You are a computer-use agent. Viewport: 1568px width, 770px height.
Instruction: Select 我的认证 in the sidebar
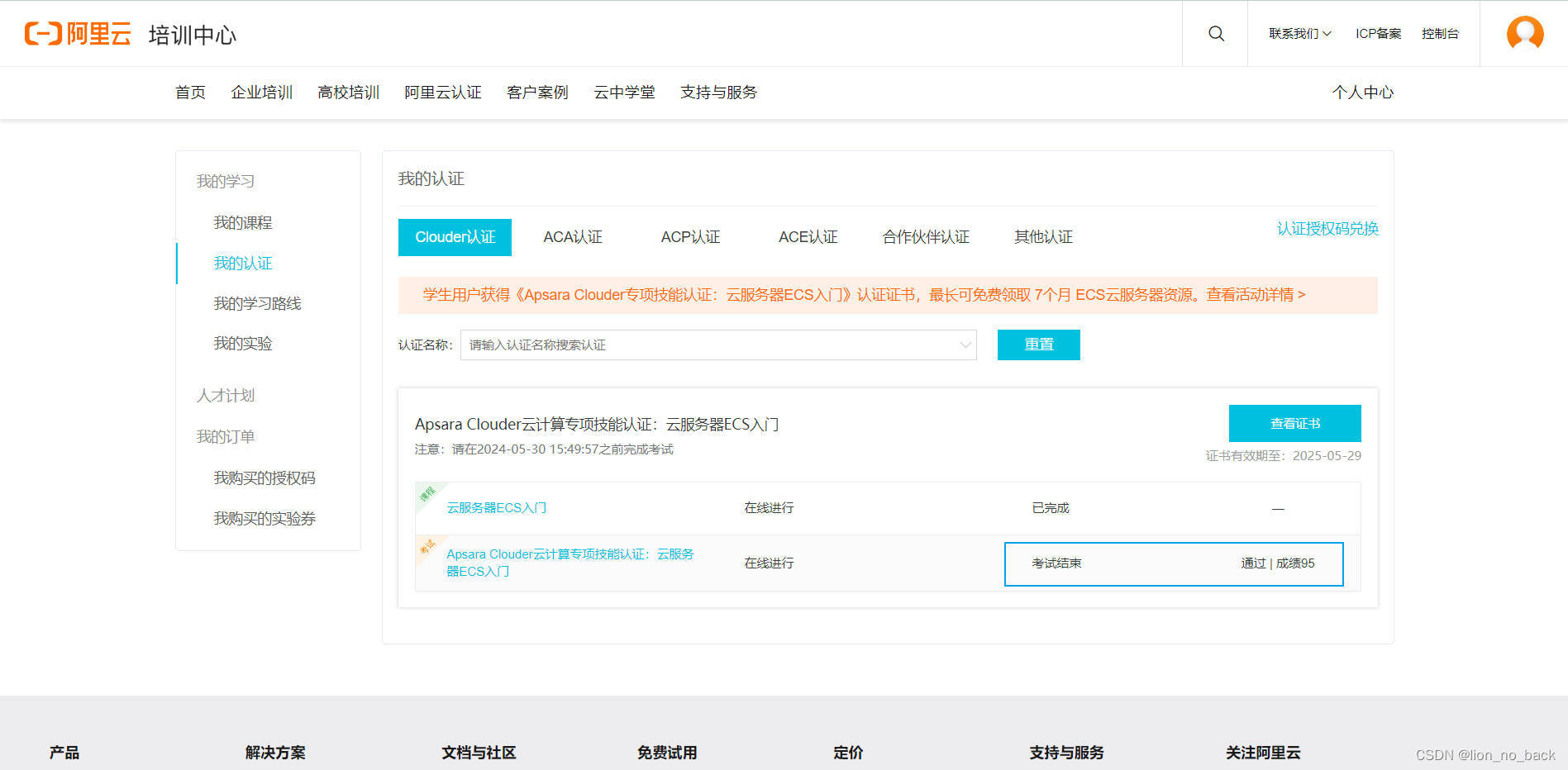coord(243,264)
